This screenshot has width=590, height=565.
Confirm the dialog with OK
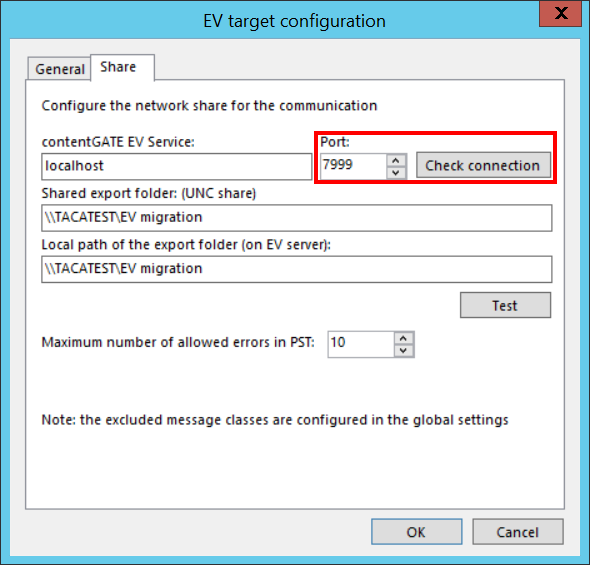tap(417, 532)
